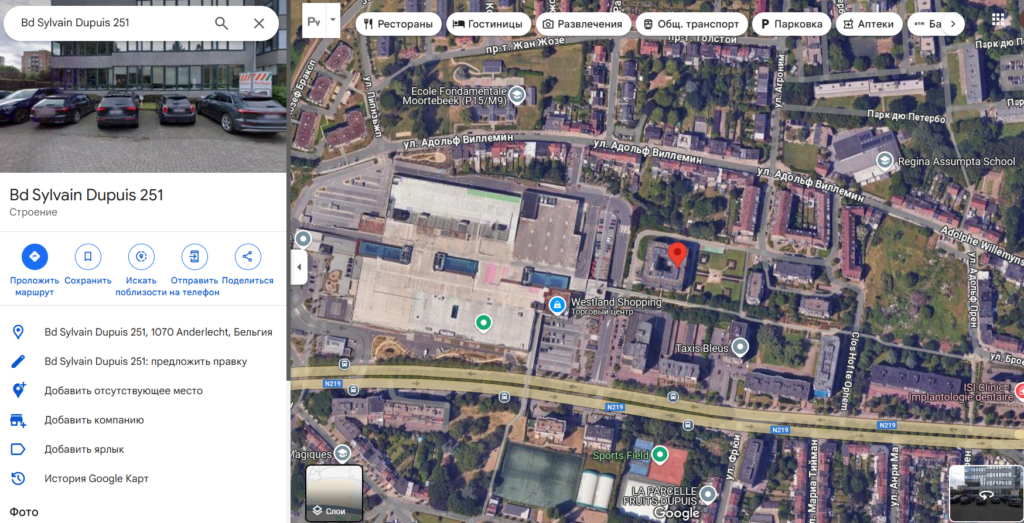Click the Сохранить bookmark icon
This screenshot has height=523, width=1024.
point(87,257)
